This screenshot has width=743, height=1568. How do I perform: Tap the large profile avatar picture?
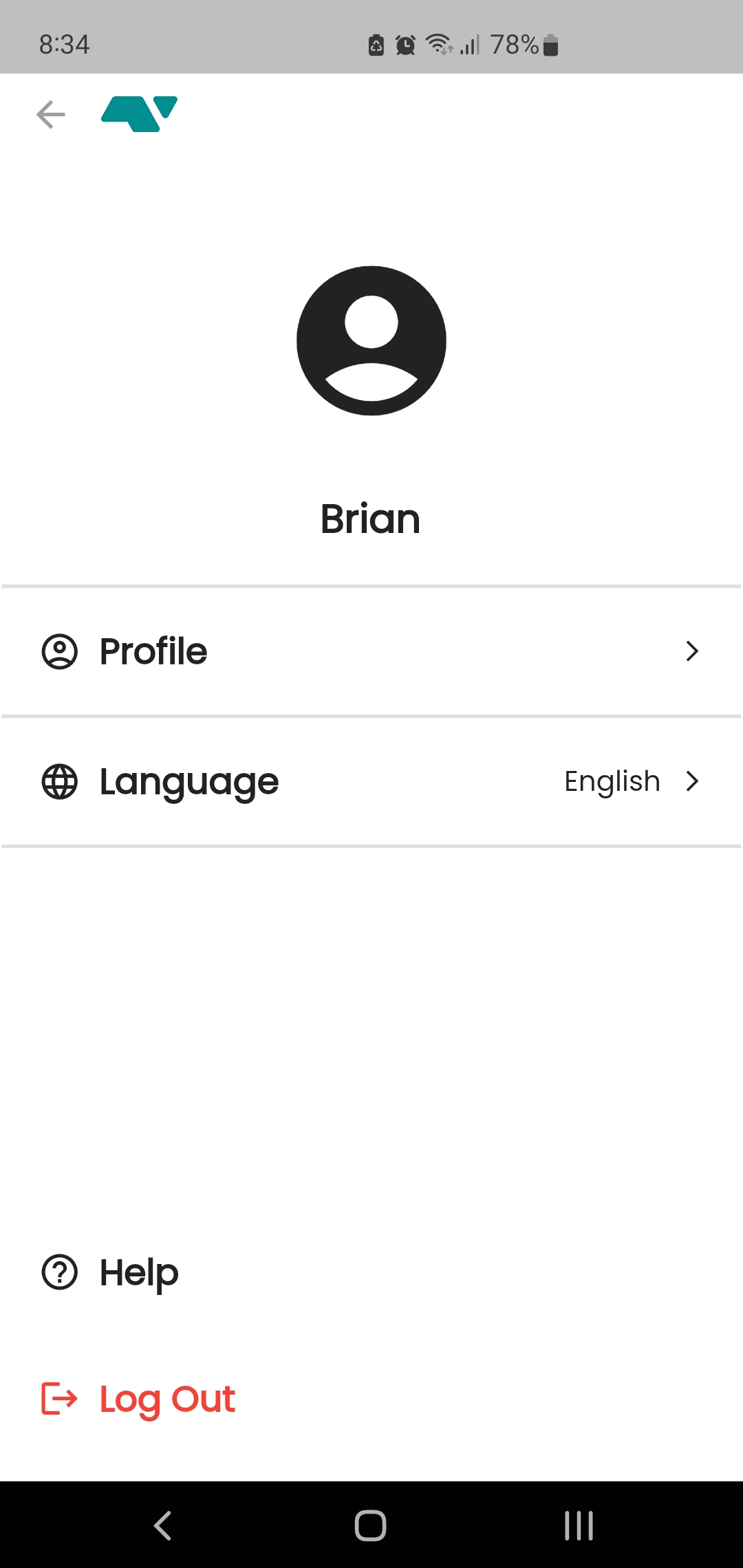(371, 341)
